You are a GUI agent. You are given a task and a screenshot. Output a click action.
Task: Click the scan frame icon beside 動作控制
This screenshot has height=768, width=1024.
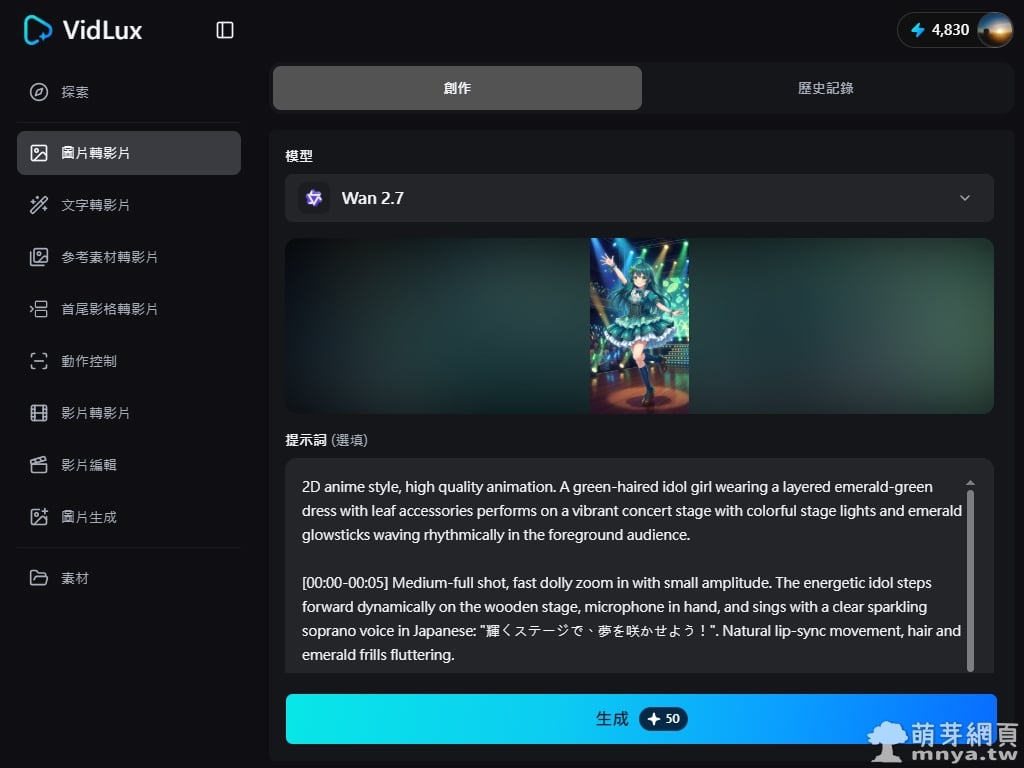click(39, 361)
